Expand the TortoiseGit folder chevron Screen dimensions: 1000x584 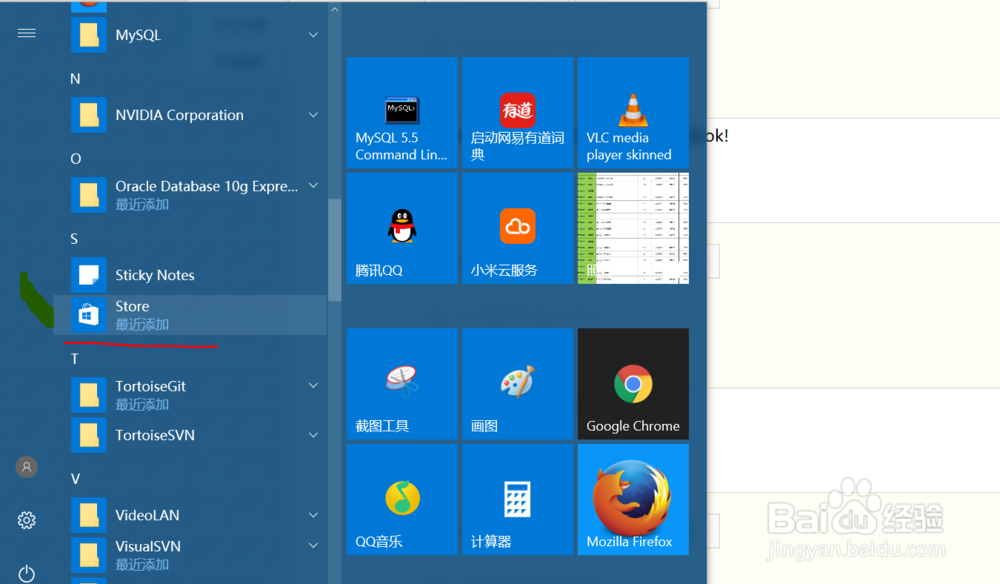(312, 385)
